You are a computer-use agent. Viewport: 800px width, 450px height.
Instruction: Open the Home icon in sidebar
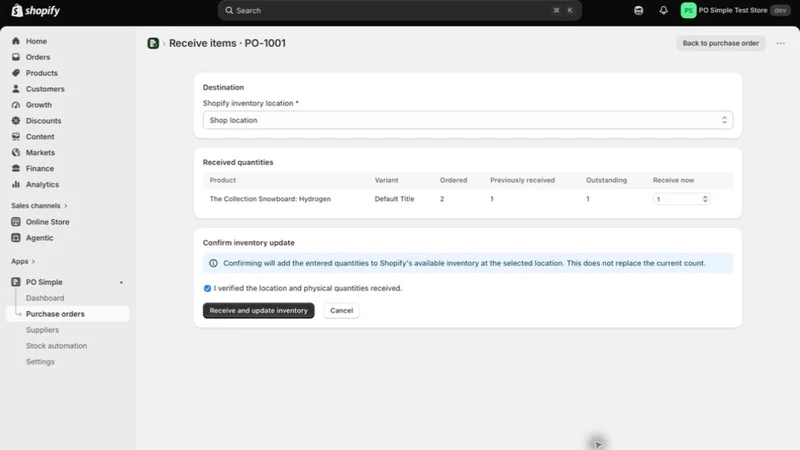[16, 41]
